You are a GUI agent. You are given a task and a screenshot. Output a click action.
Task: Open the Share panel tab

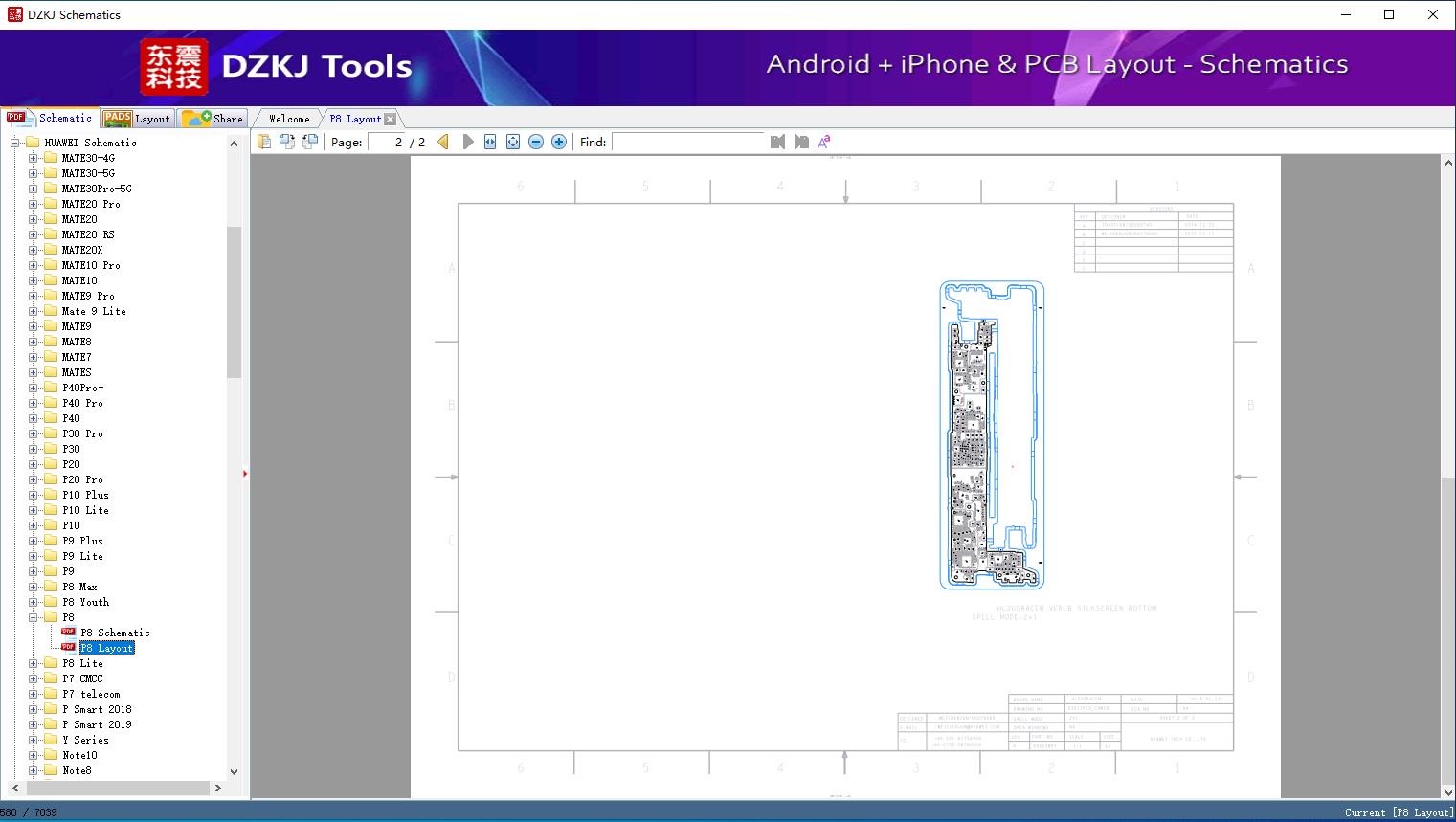(213, 119)
